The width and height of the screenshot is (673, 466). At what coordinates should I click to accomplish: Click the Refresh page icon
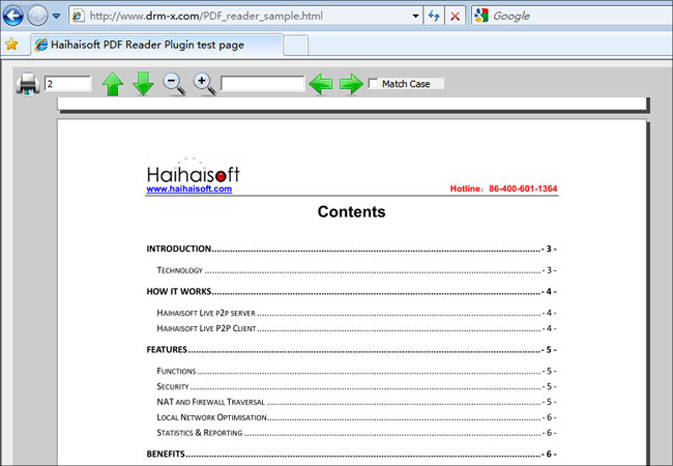434,16
